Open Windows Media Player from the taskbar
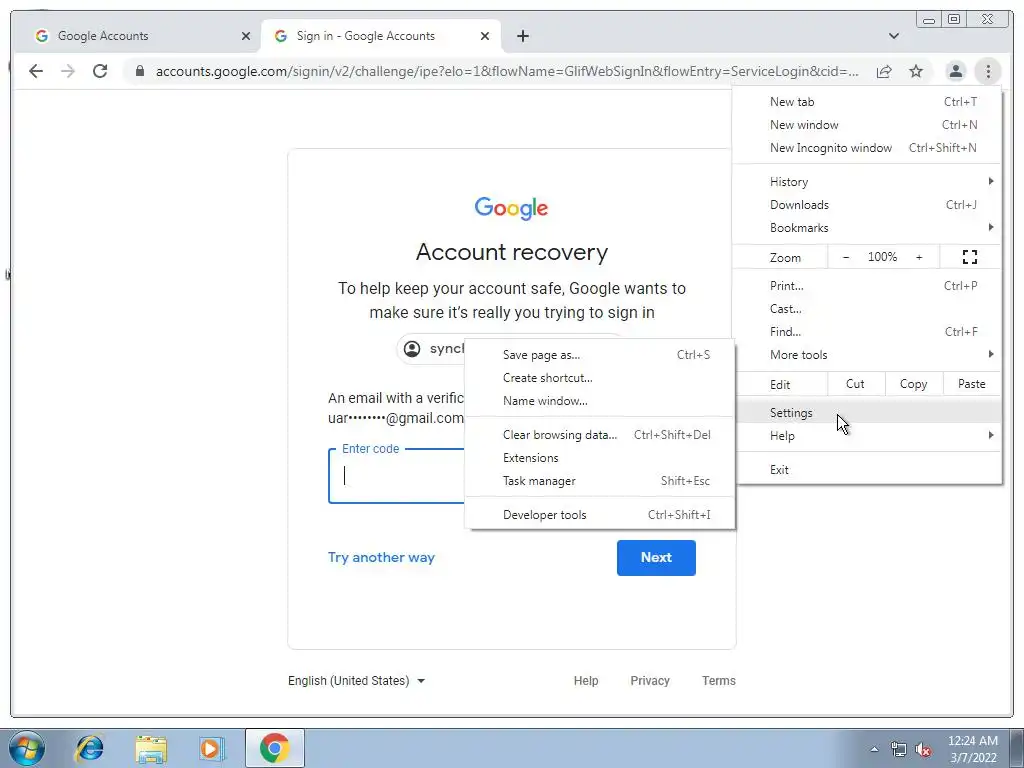The width and height of the screenshot is (1024, 768). click(211, 748)
